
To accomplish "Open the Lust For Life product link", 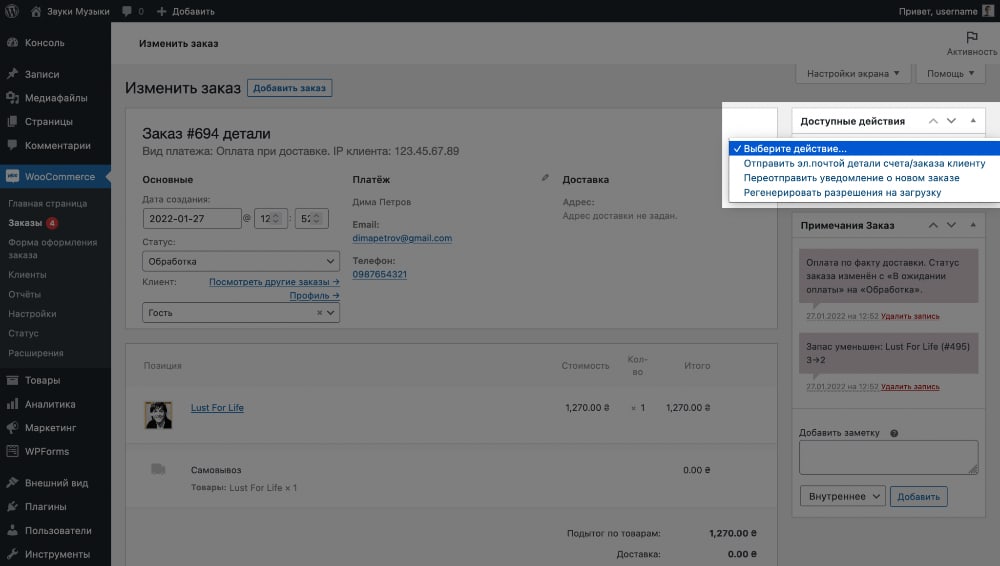I will [217, 408].
